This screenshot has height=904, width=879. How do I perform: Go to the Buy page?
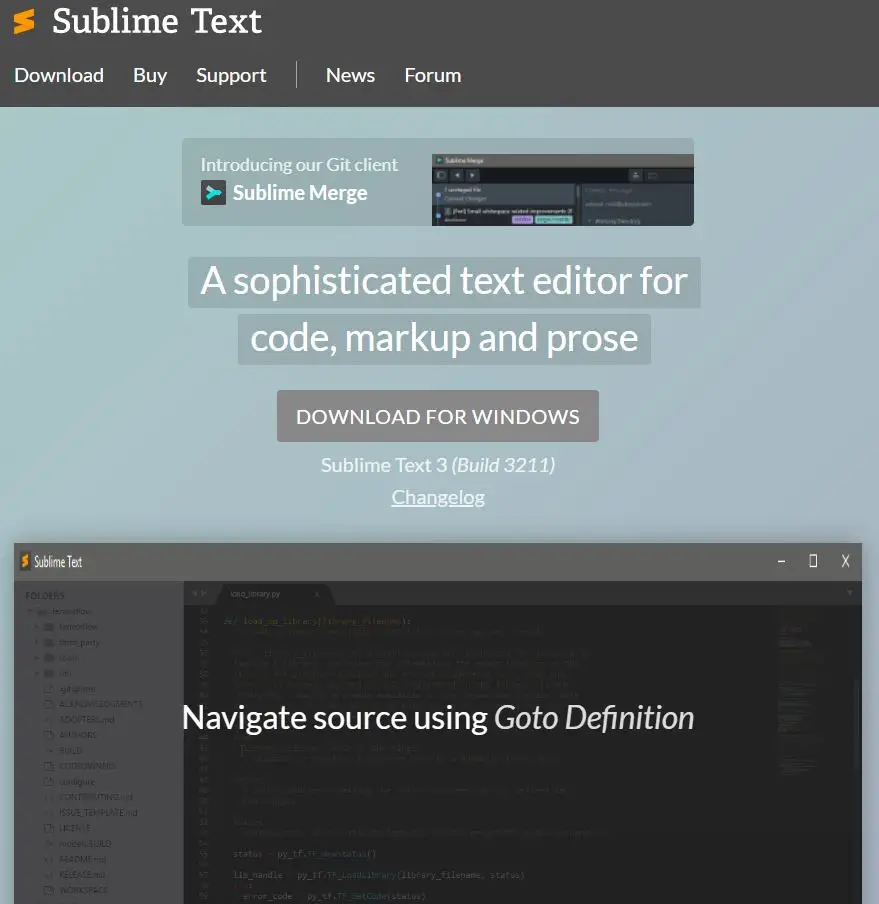tap(150, 75)
